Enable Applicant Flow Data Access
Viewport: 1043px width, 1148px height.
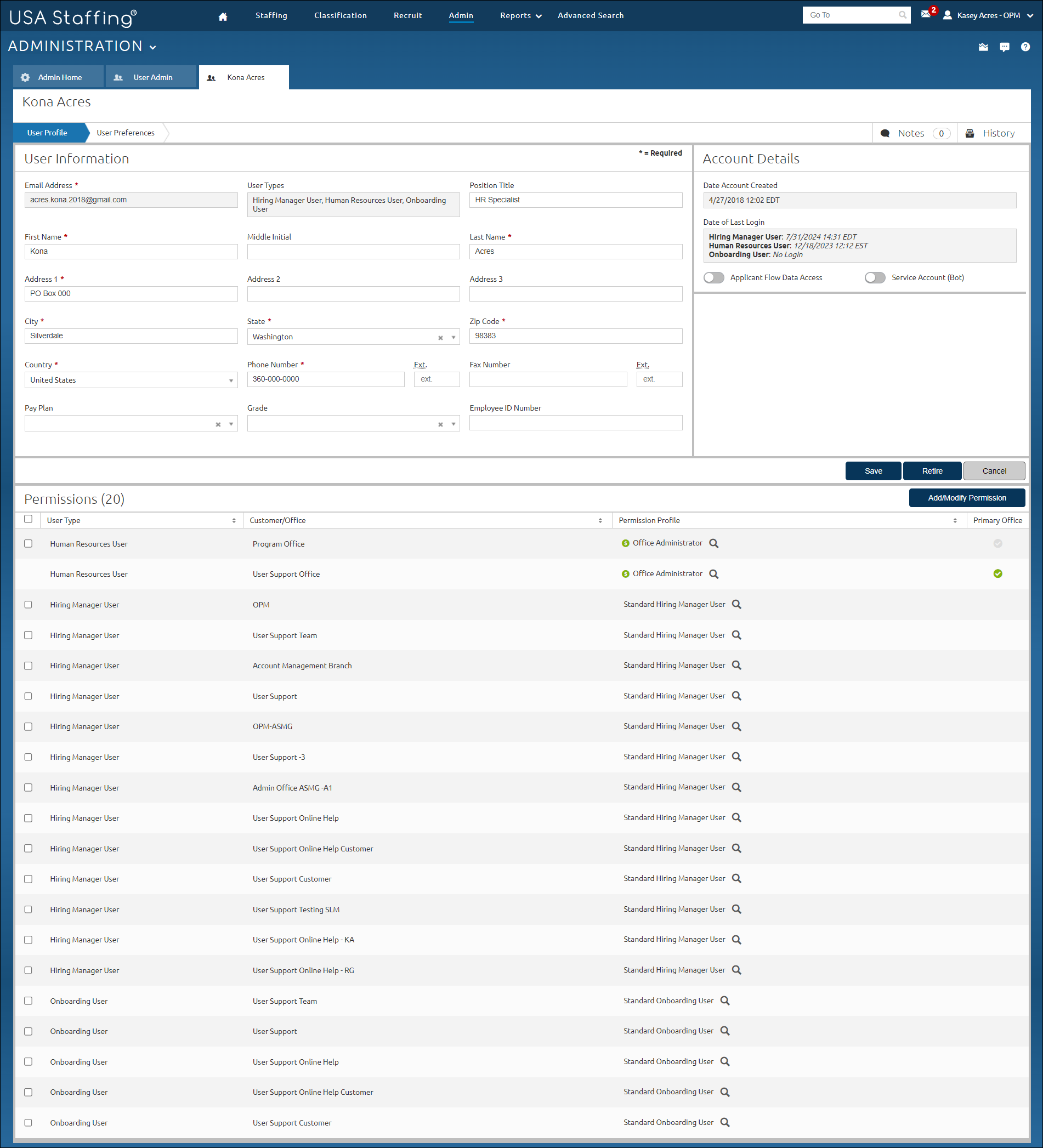pyautogui.click(x=714, y=277)
